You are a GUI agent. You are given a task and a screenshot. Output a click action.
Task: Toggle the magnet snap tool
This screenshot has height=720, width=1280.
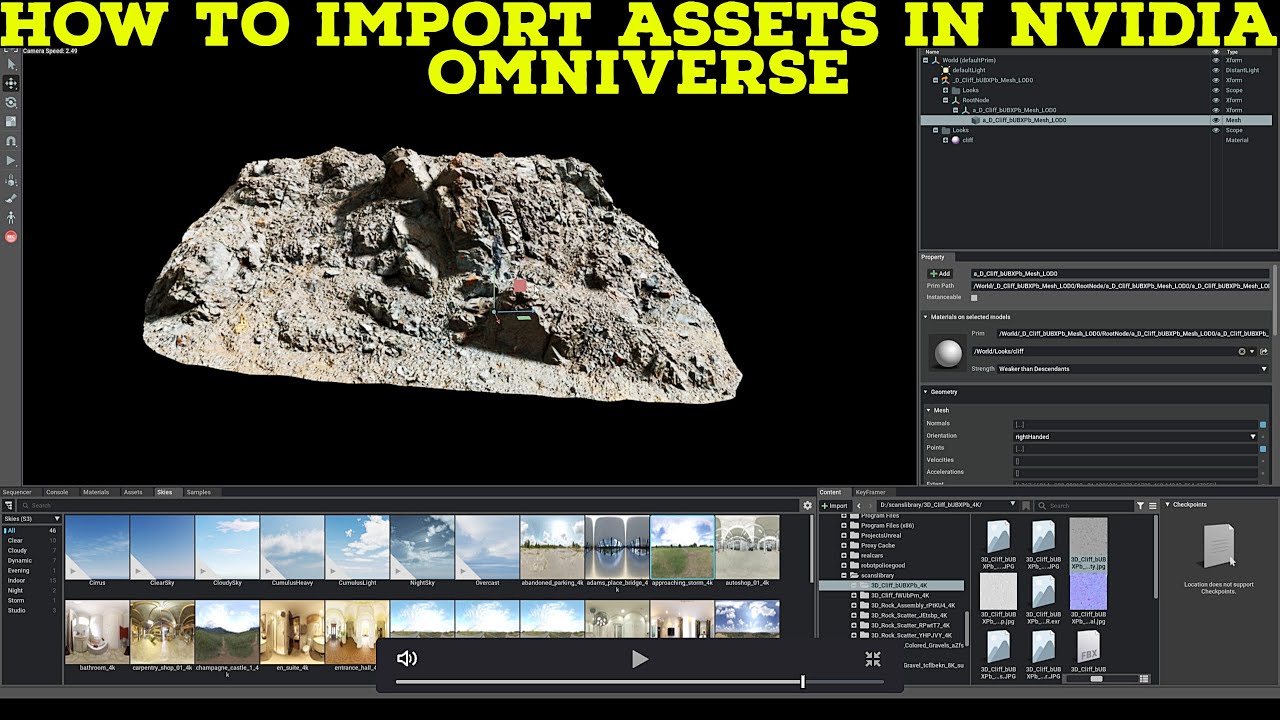[11, 141]
